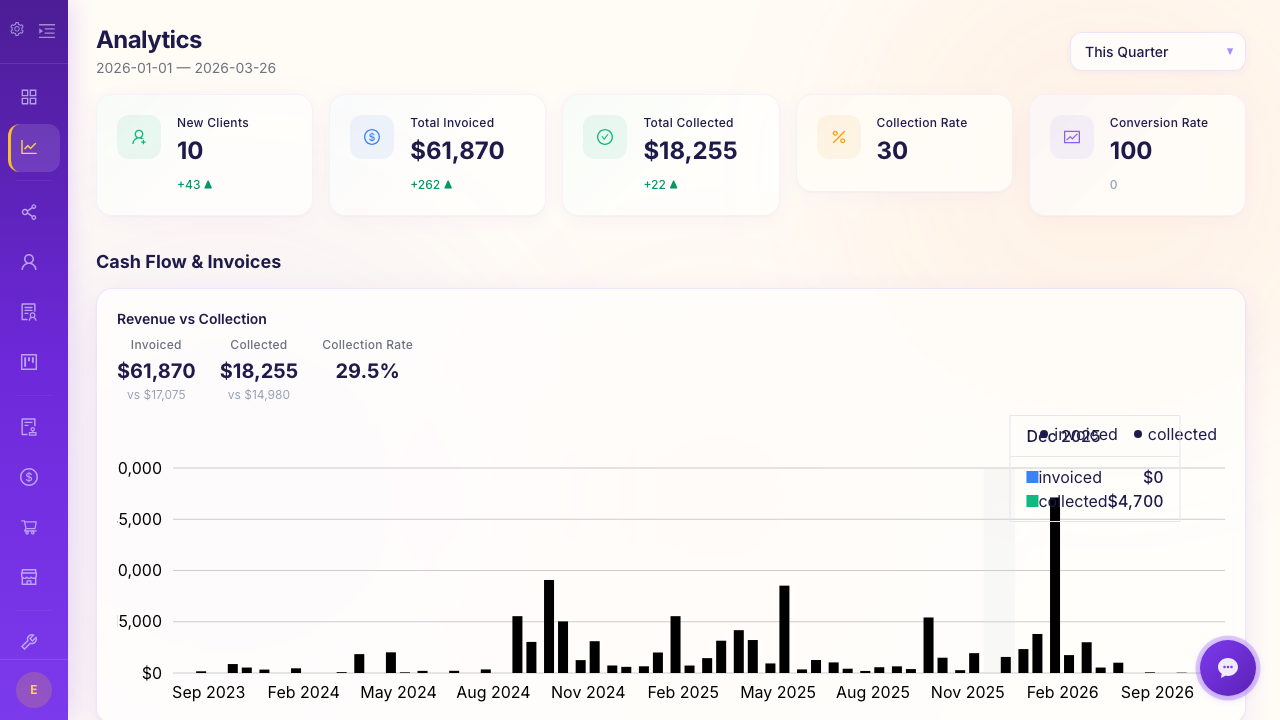
Task: Open the kanban board icon
Action: [x=29, y=362]
